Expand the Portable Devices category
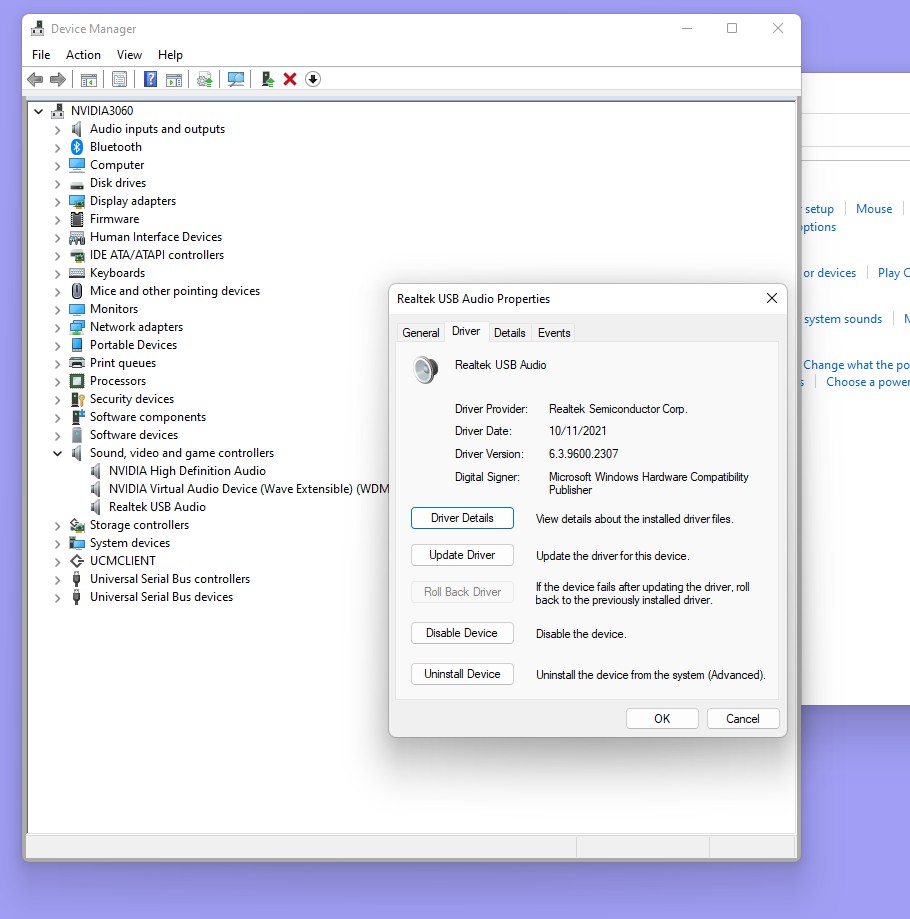This screenshot has width=910, height=919. pyautogui.click(x=57, y=346)
